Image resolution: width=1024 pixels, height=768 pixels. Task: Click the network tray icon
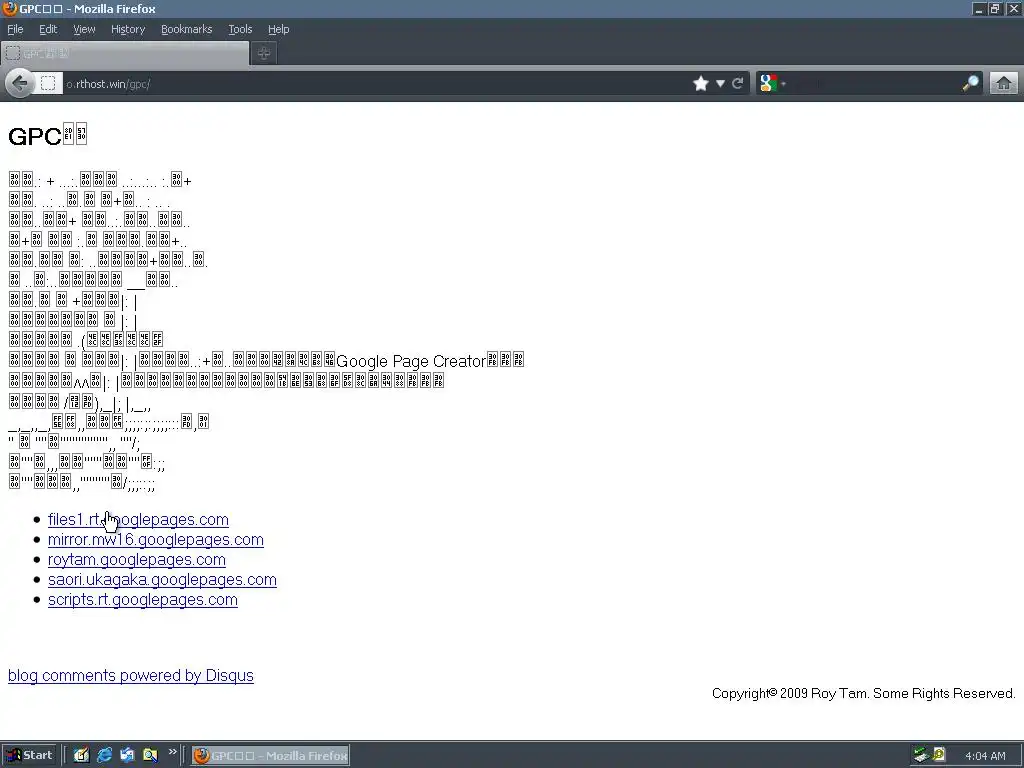pyautogui.click(x=921, y=756)
